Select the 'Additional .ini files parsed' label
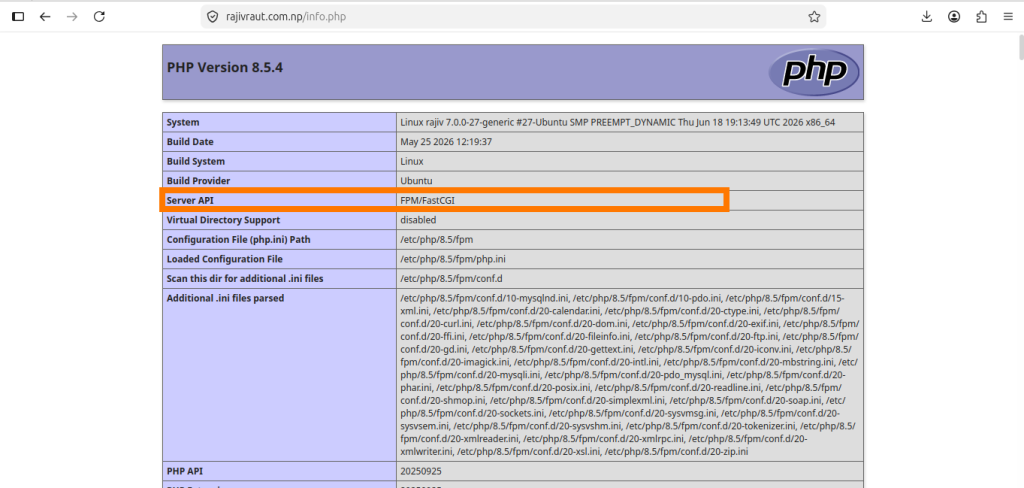 click(225, 299)
